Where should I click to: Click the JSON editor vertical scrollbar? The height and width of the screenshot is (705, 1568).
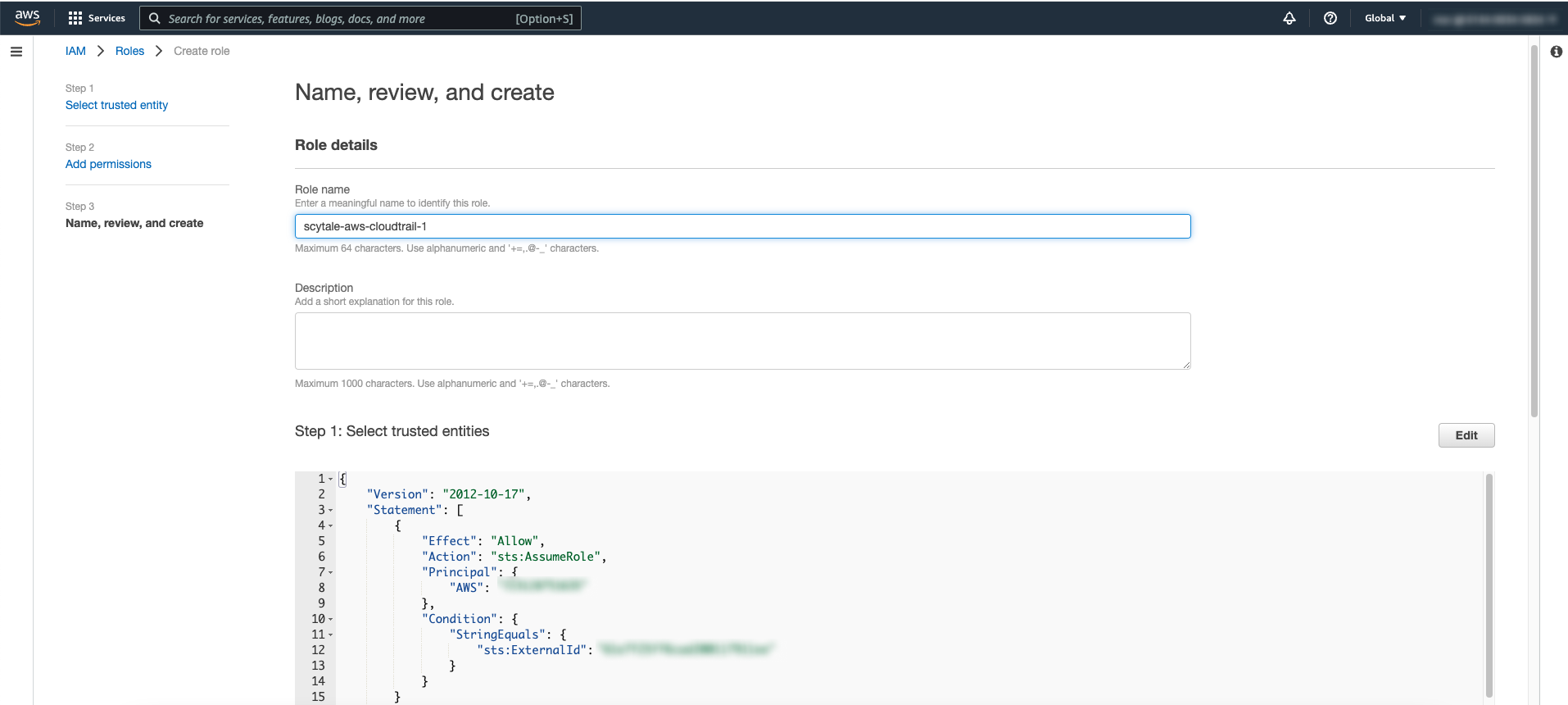point(1489,585)
